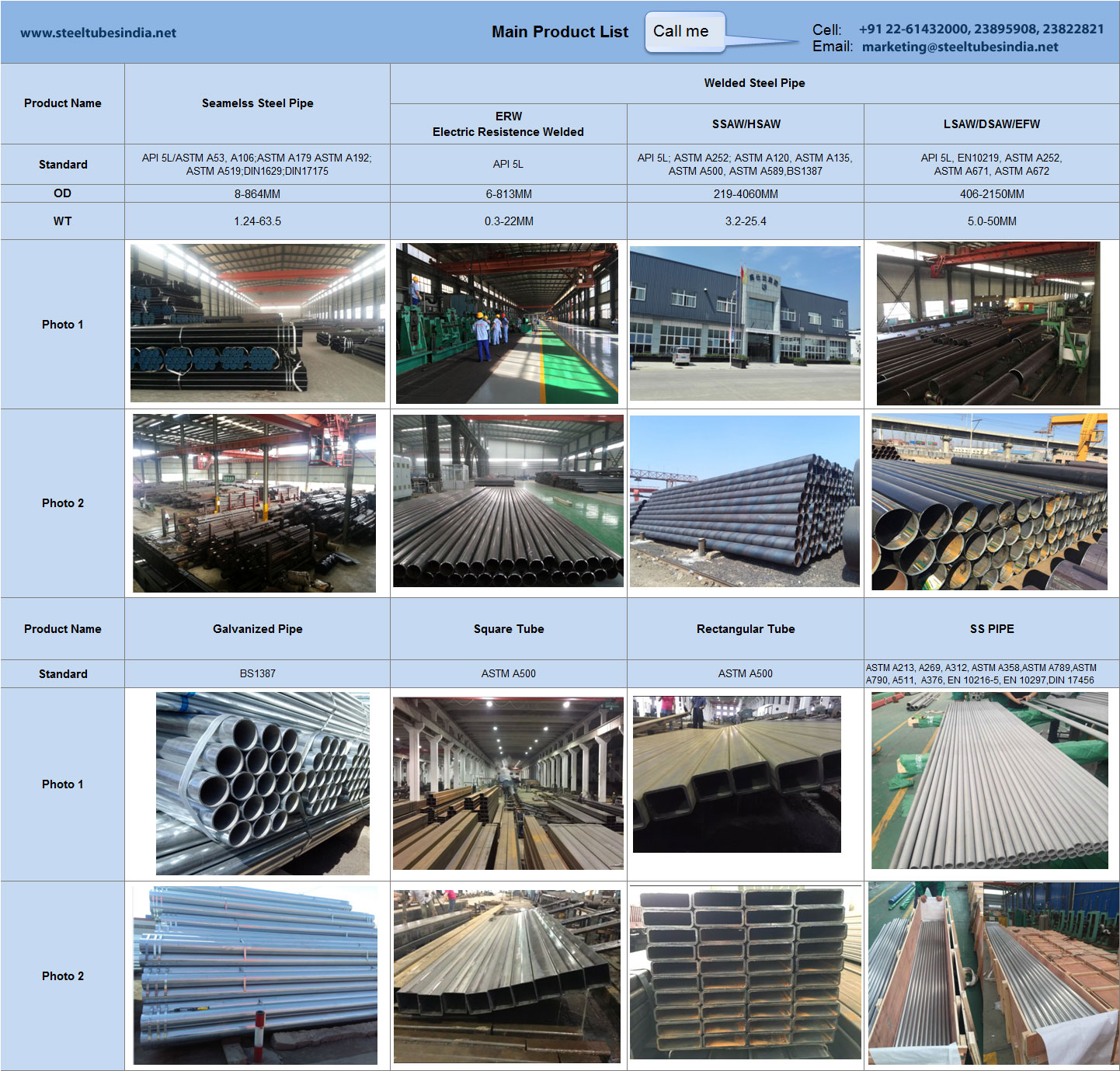Click ASTM A500 under Square Tube
The image size is (1120, 1071).
(x=509, y=674)
